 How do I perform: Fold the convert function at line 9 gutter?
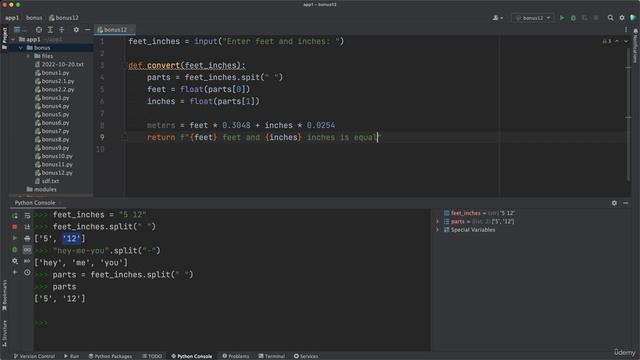pos(124,138)
